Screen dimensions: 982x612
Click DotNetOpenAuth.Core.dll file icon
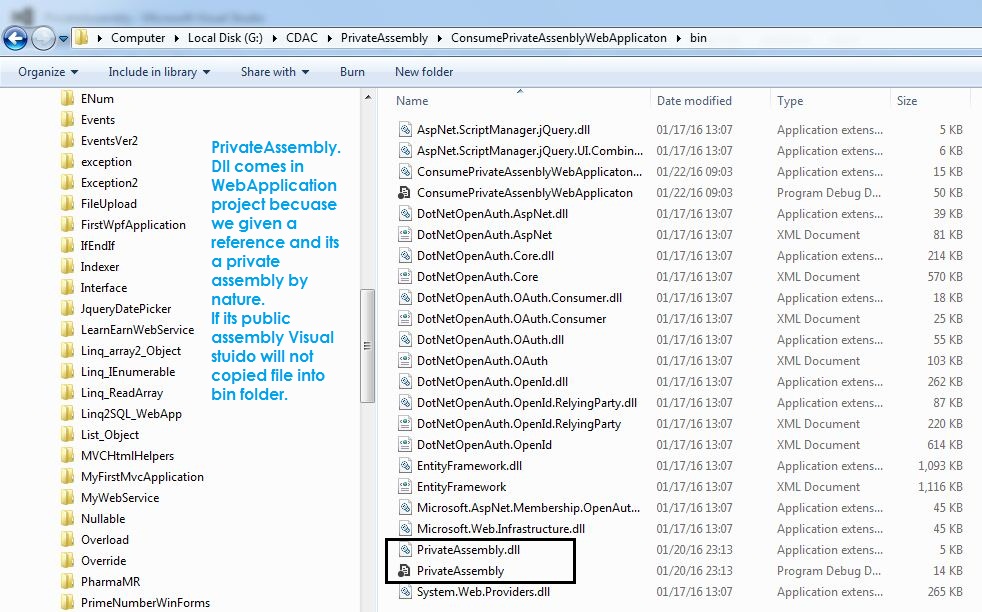point(405,256)
